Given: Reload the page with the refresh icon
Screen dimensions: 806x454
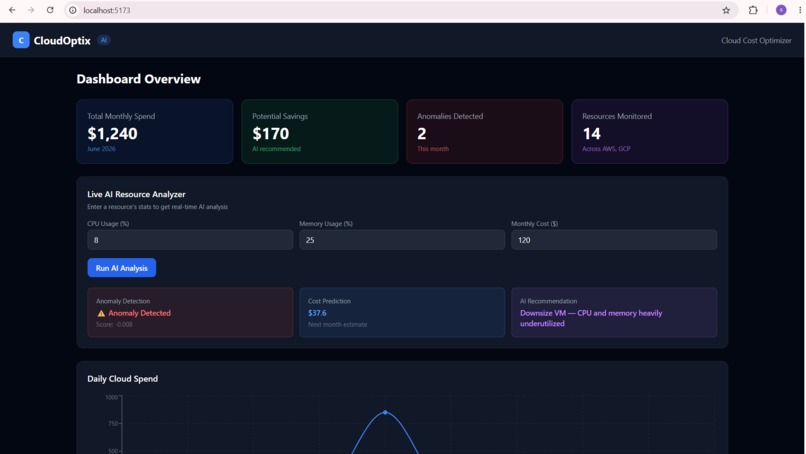Looking at the screenshot, I should (x=50, y=10).
